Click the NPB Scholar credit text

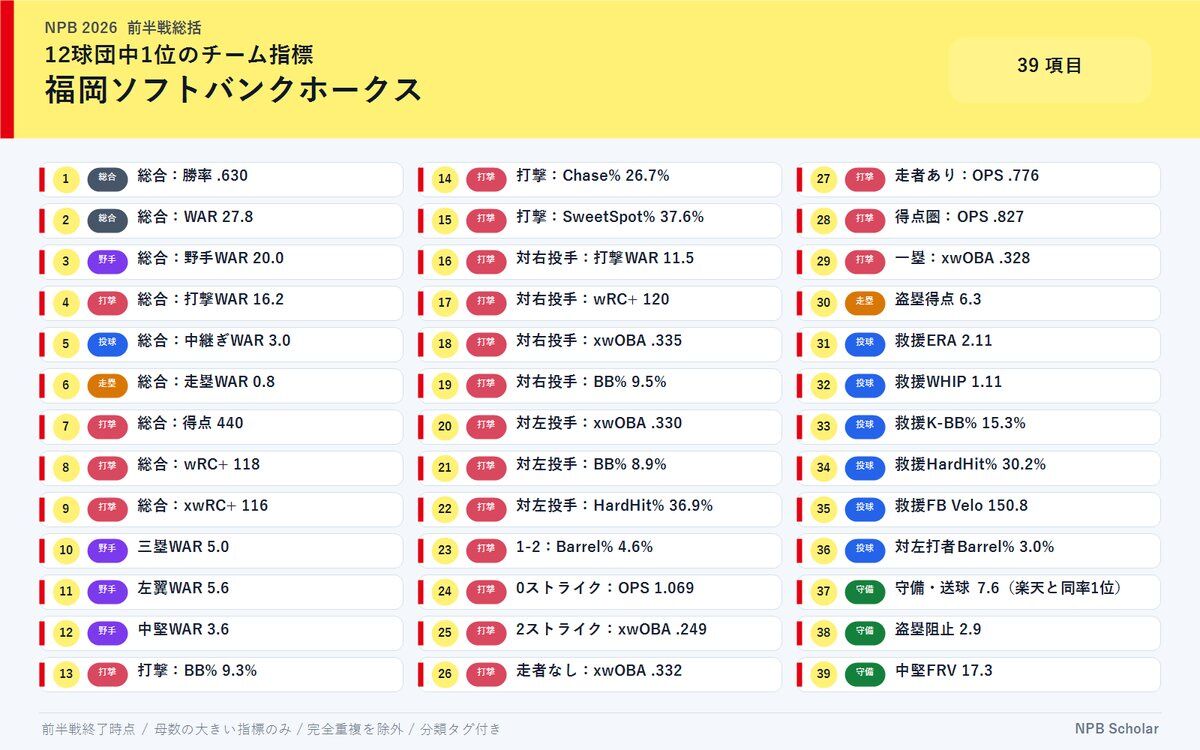(1117, 729)
